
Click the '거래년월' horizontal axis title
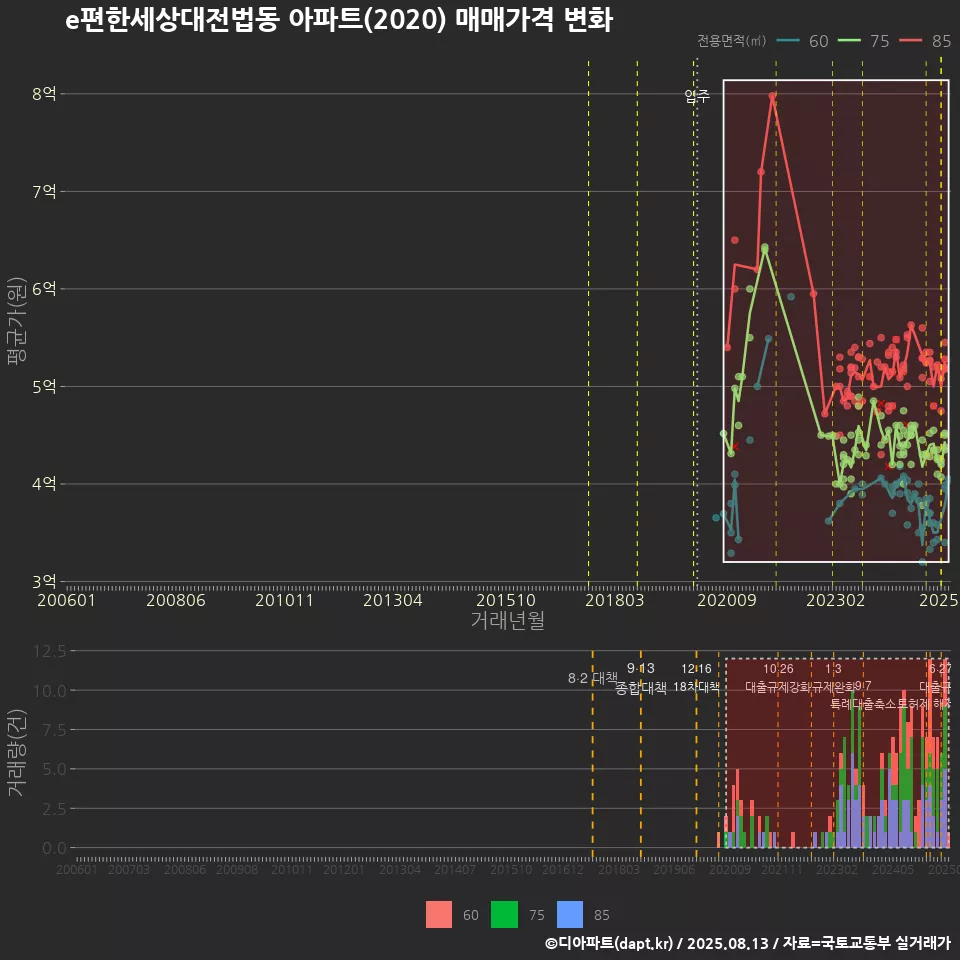click(x=508, y=620)
